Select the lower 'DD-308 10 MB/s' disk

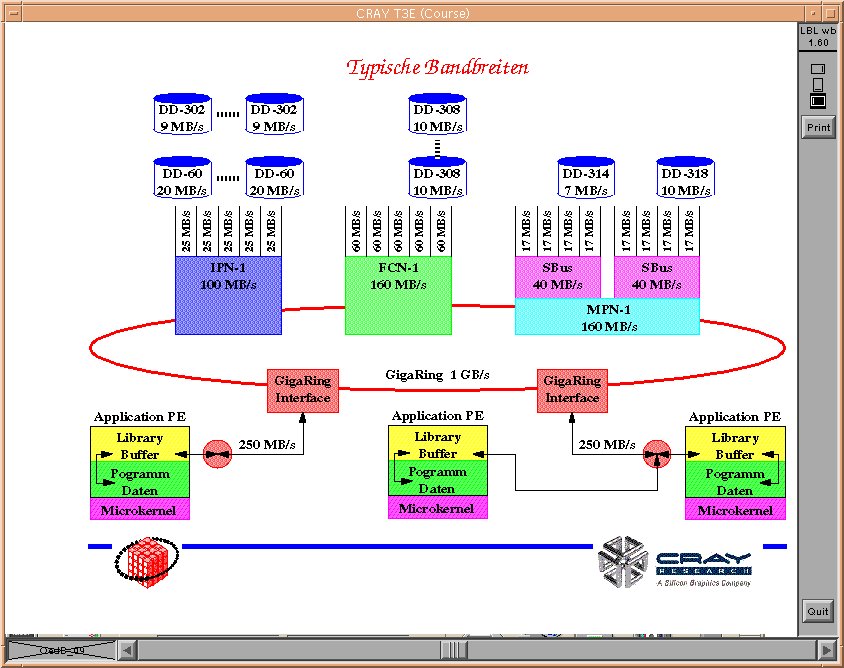coord(437,177)
